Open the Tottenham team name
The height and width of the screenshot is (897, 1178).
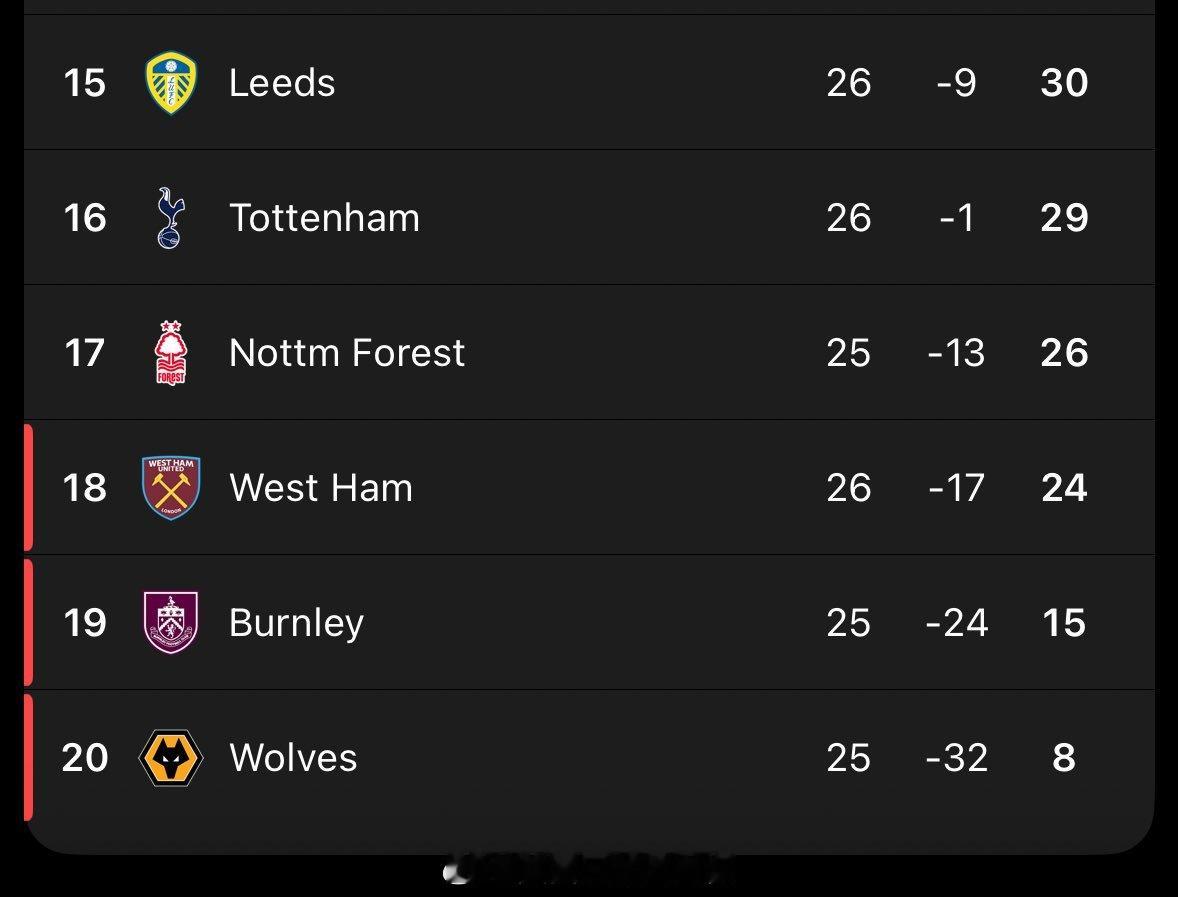click(324, 218)
